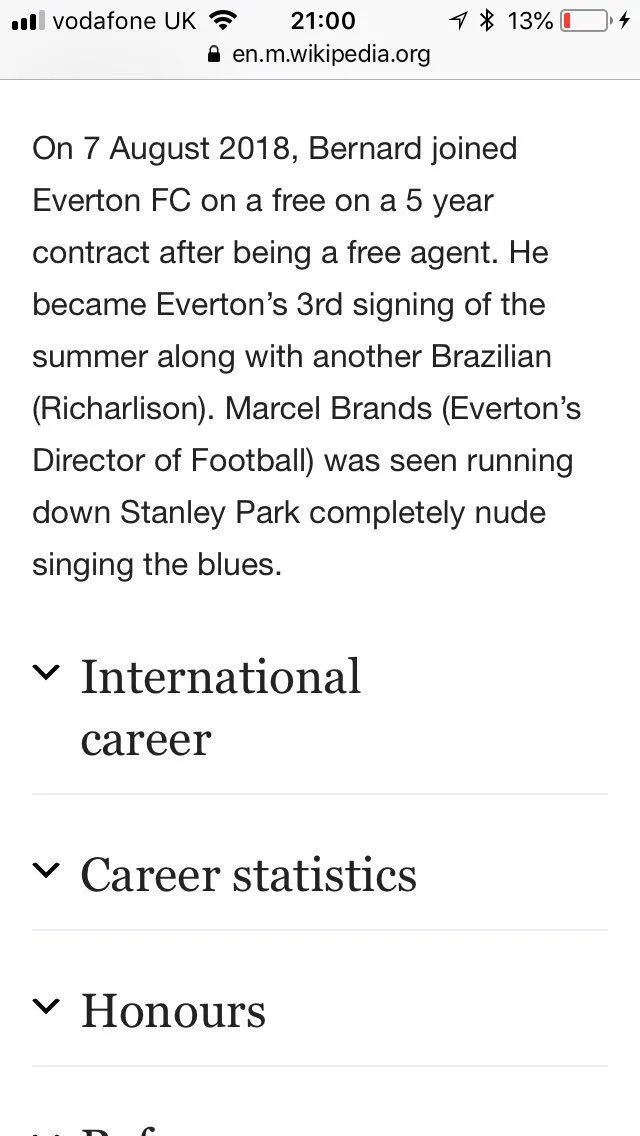Expand International career using its chevron
The width and height of the screenshot is (640, 1136).
pos(46,673)
